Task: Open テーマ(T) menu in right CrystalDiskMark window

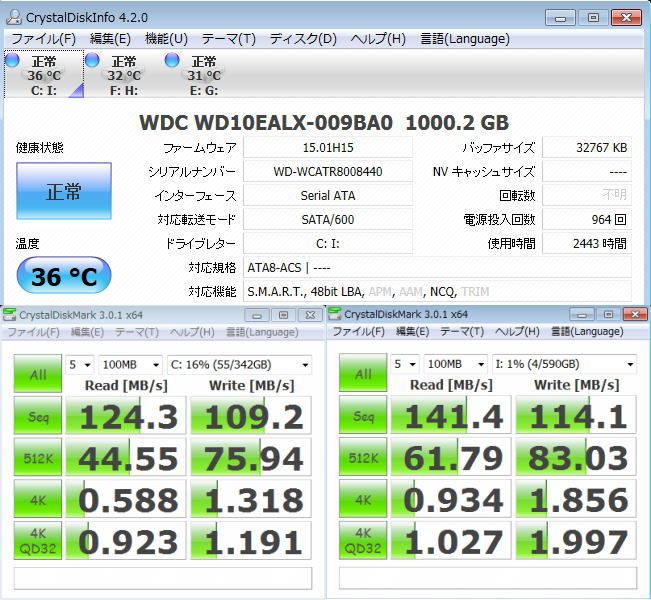Action: pos(462,331)
